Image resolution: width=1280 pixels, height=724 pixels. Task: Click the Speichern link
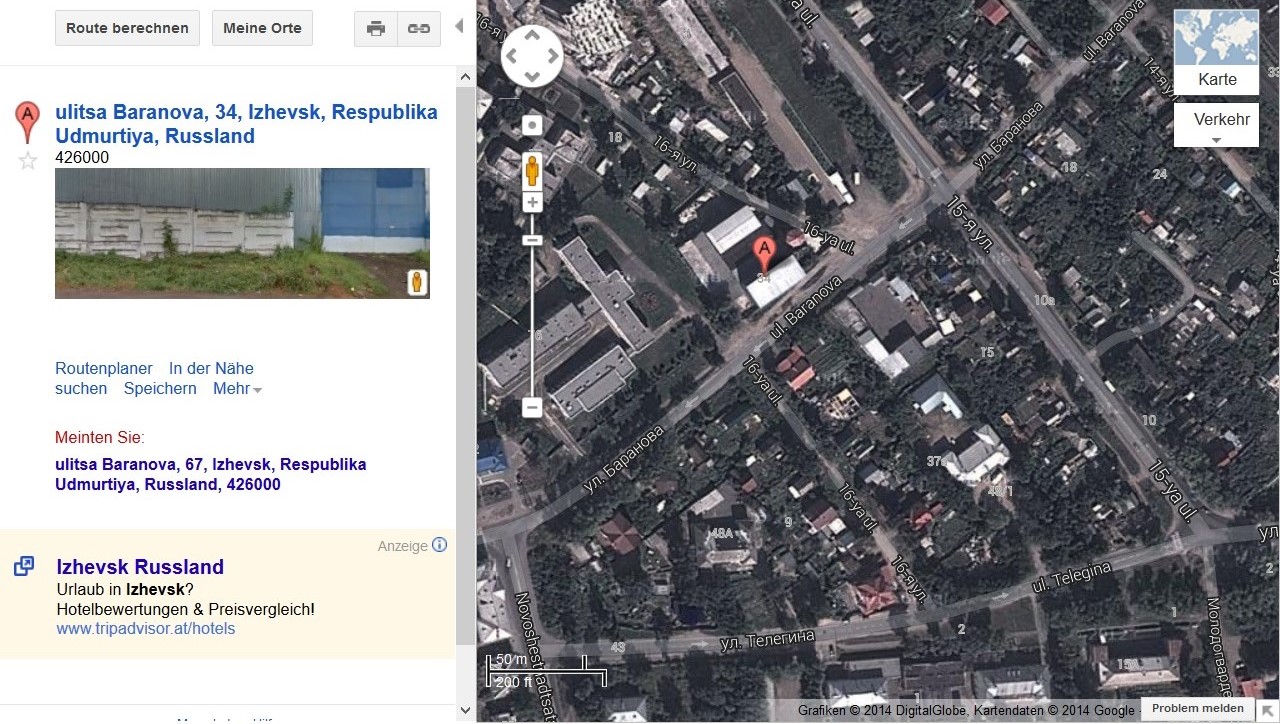(x=160, y=389)
